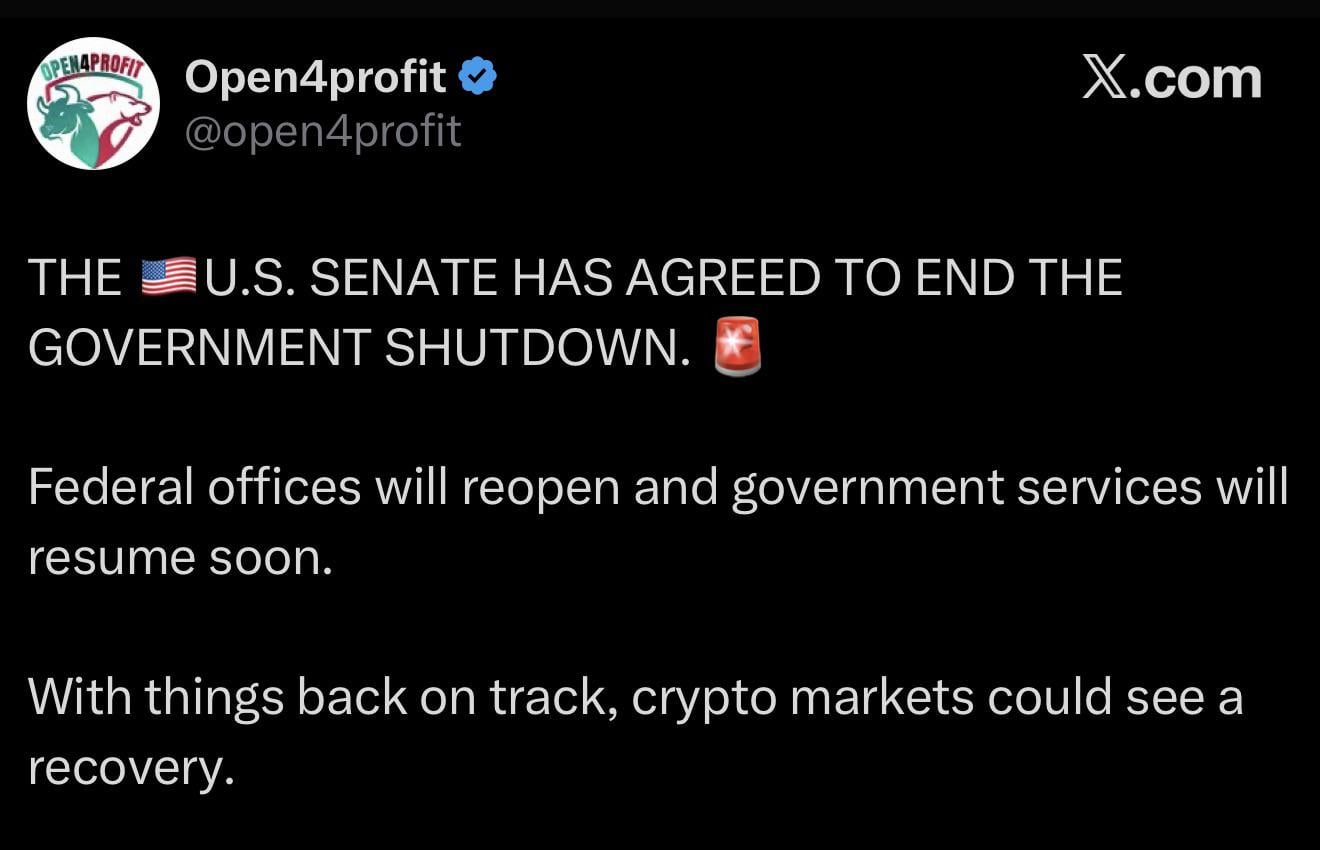
Task: Select the word "crypto" in the post
Action: pyautogui.click(x=704, y=697)
